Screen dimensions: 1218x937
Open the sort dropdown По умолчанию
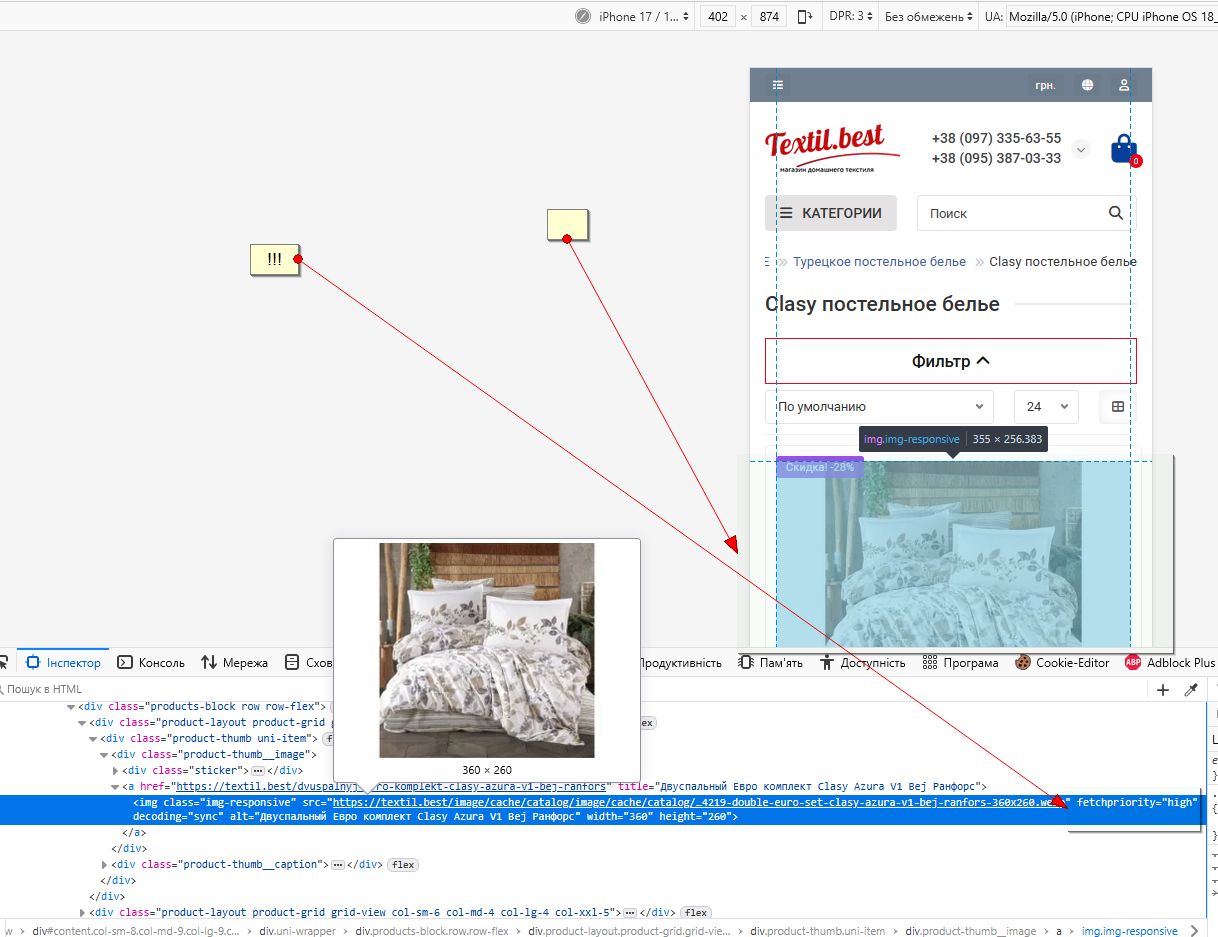pyautogui.click(x=879, y=407)
